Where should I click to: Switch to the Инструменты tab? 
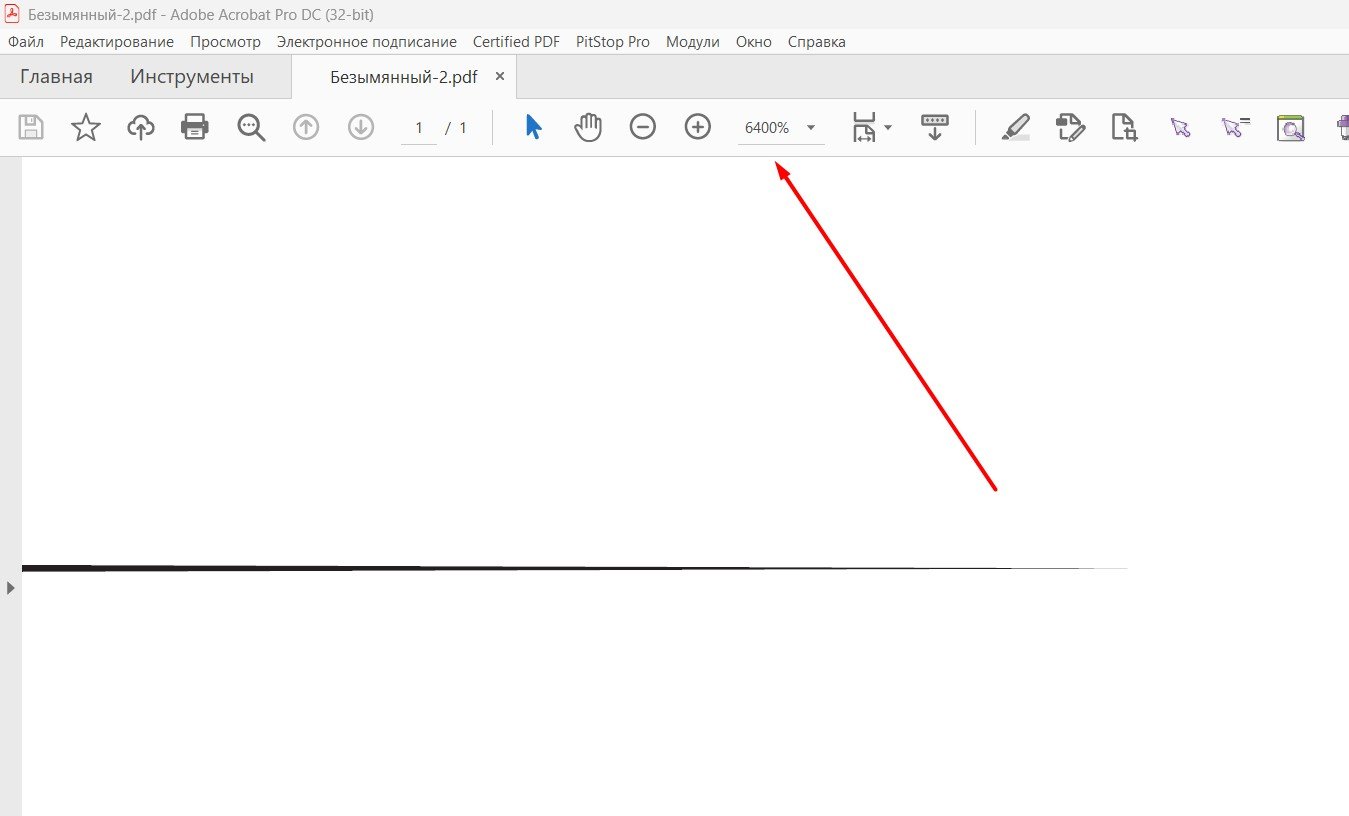click(x=192, y=77)
